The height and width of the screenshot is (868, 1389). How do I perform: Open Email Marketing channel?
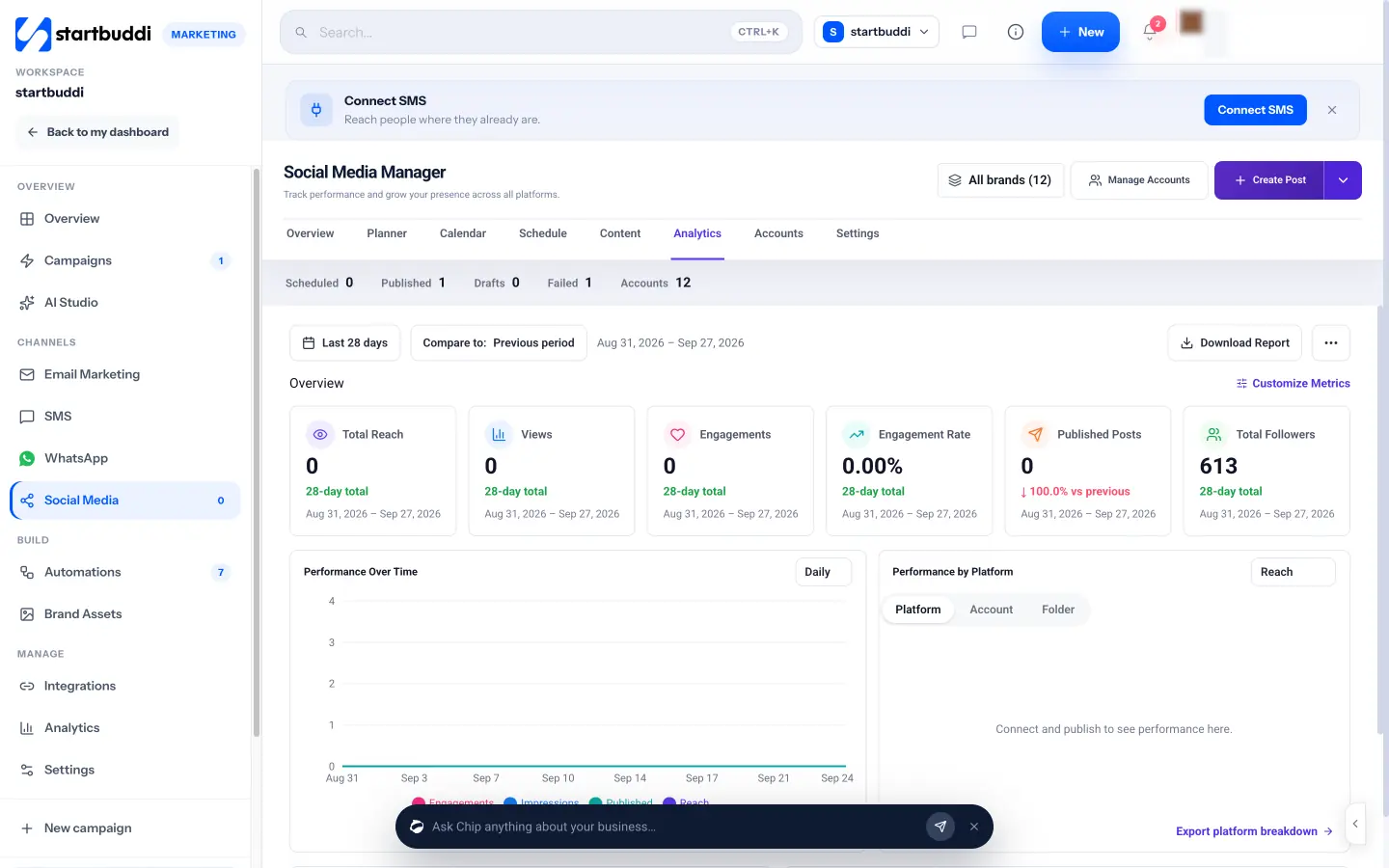coord(125,374)
